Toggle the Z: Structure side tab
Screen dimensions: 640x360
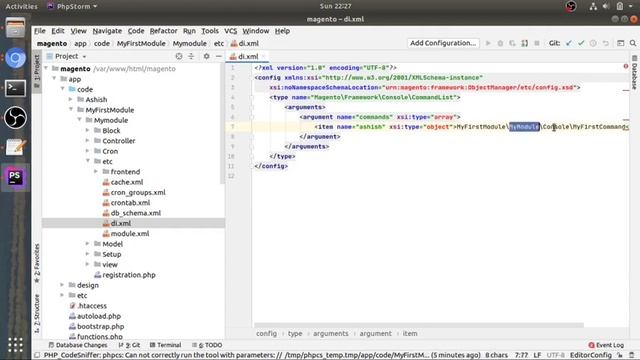pos(37,313)
